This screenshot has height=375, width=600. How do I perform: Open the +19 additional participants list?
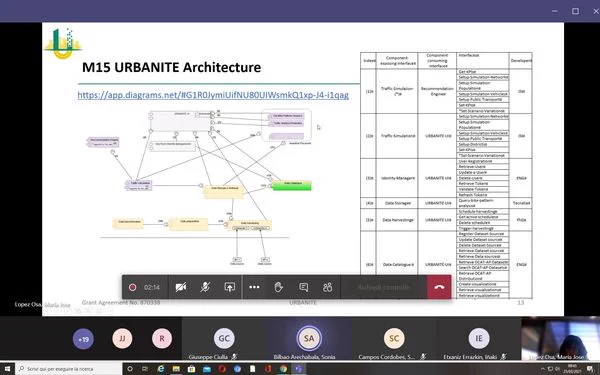point(83,339)
